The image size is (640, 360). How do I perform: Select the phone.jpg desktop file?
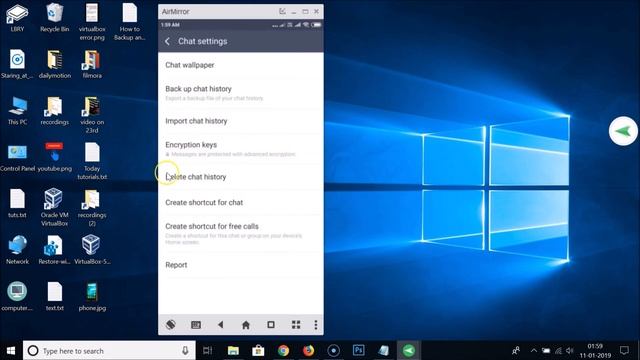[x=92, y=297]
